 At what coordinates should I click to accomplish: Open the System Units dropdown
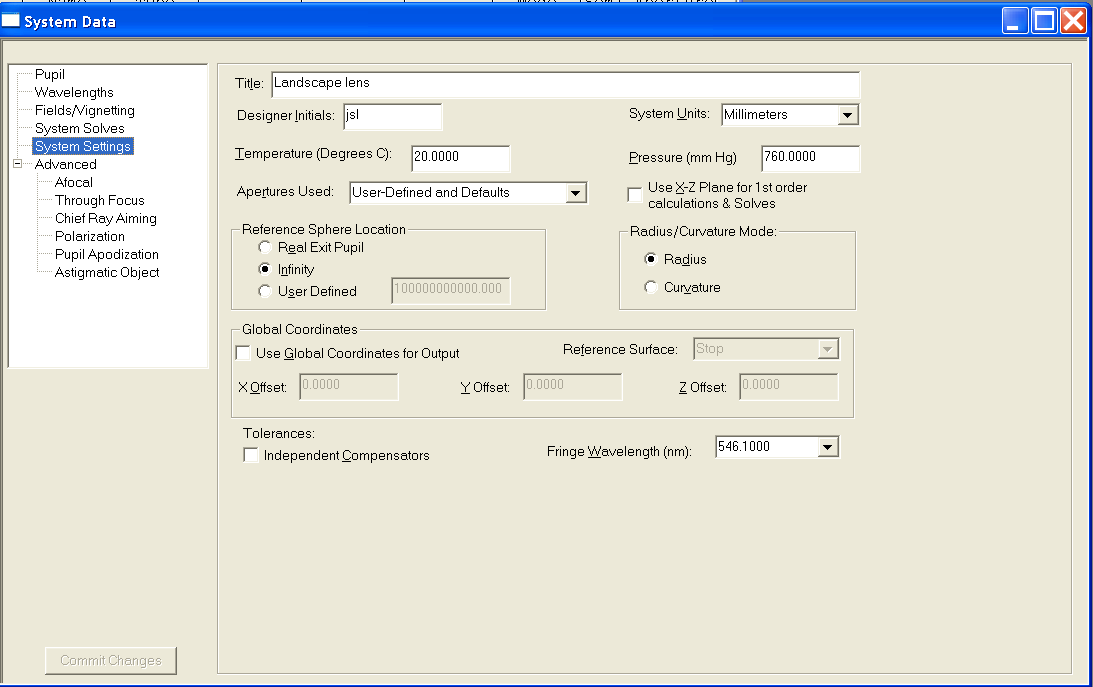coord(847,115)
